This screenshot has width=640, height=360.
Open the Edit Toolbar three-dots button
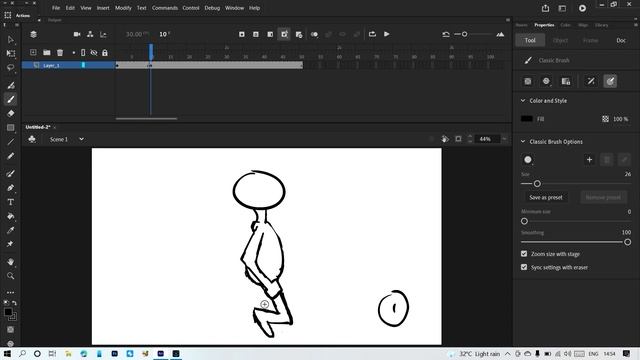(11, 292)
